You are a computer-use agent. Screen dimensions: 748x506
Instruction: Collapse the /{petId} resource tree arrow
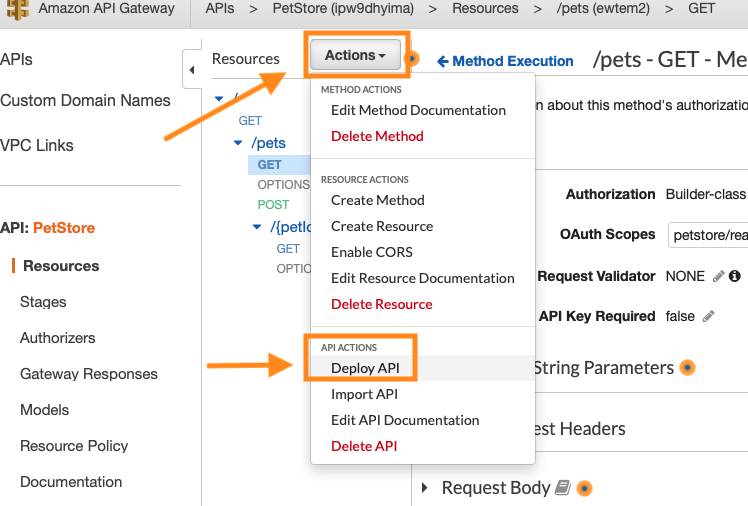[x=257, y=227]
